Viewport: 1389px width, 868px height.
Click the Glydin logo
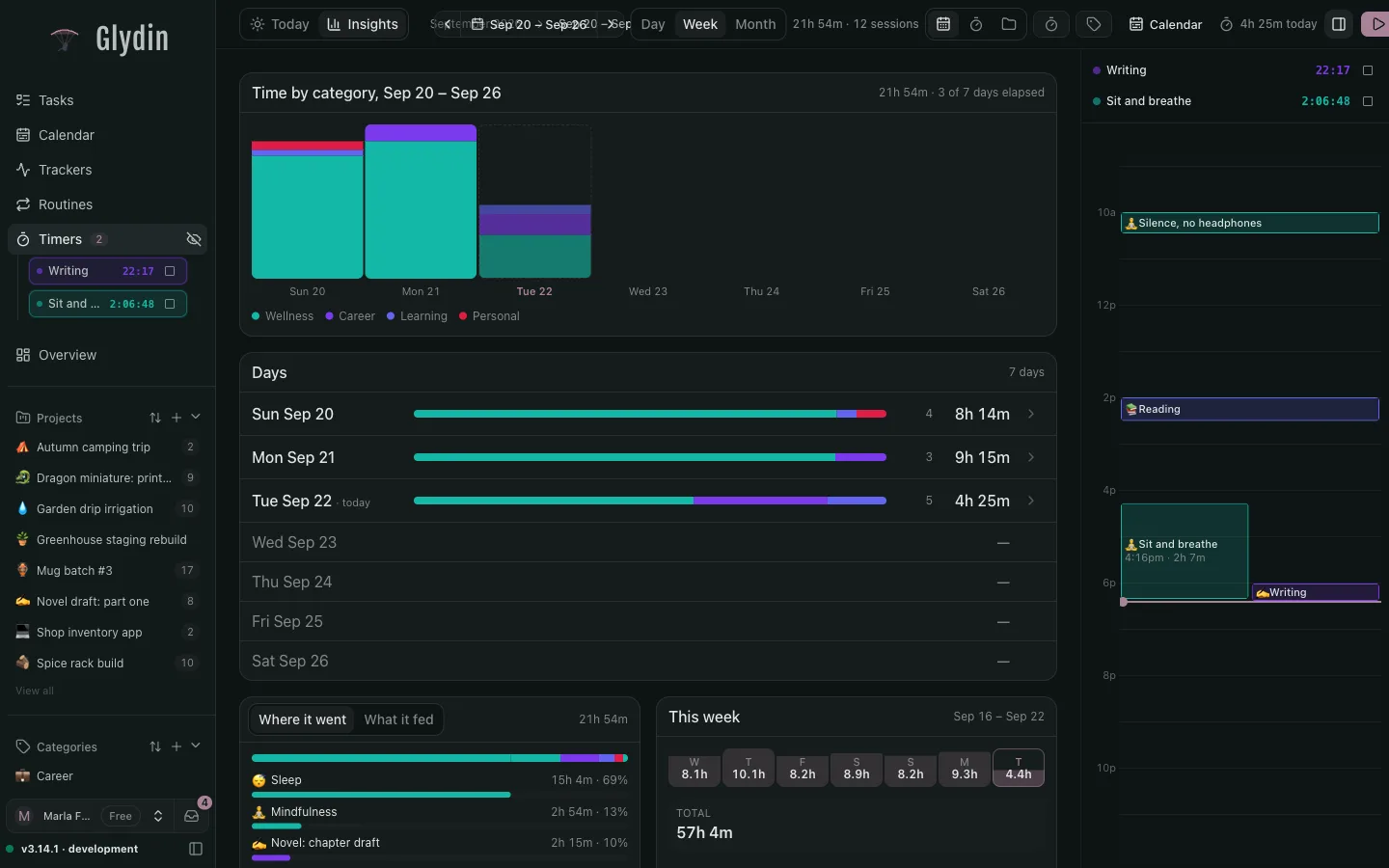tap(109, 39)
